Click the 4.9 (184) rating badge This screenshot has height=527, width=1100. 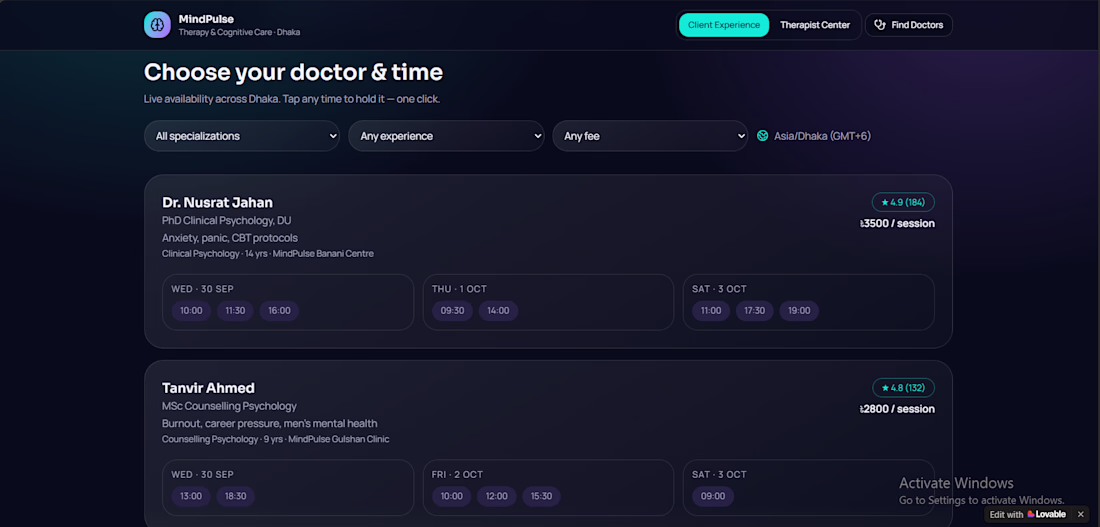pyautogui.click(x=903, y=202)
